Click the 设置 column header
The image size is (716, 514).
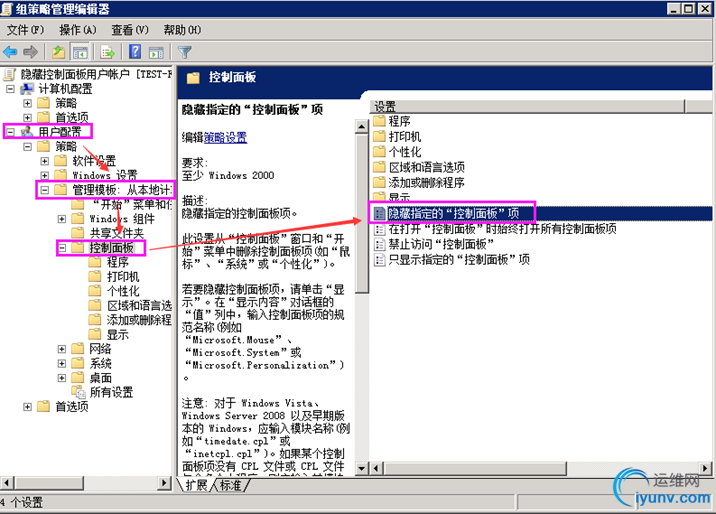[x=528, y=107]
